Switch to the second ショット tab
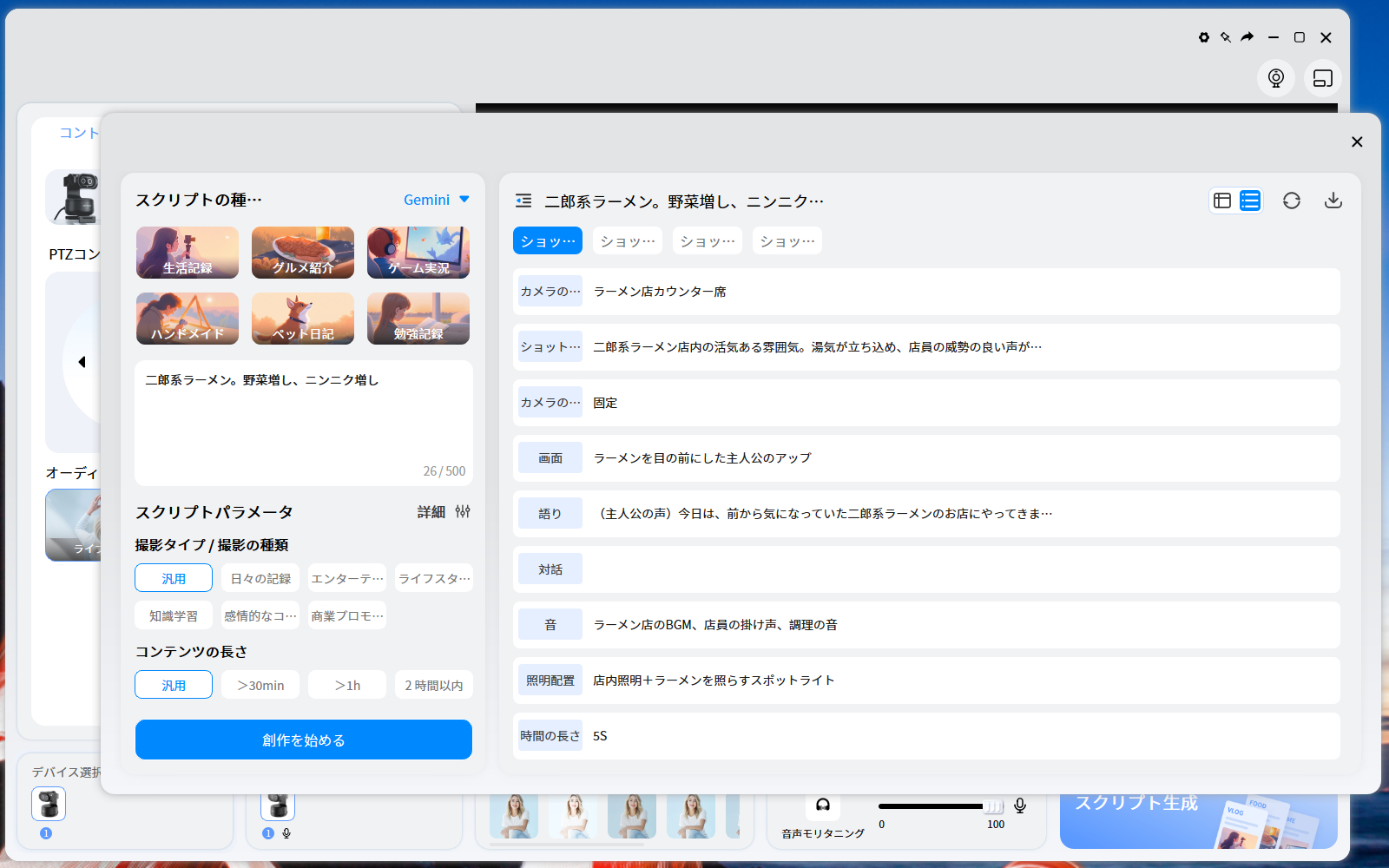Viewport: 1389px width, 868px height. coord(627,240)
